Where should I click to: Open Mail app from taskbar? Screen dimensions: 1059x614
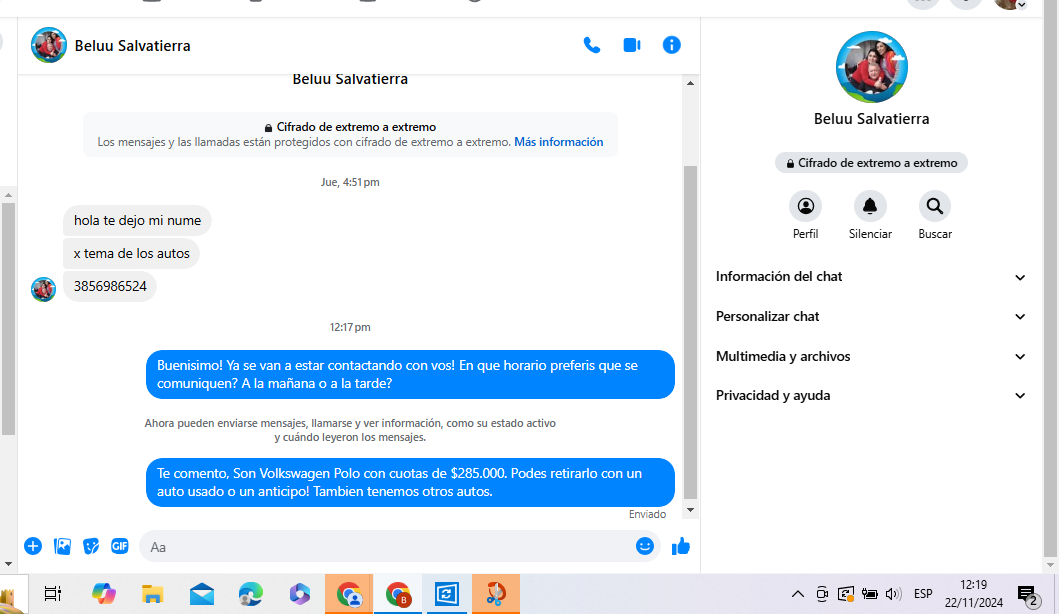click(202, 594)
